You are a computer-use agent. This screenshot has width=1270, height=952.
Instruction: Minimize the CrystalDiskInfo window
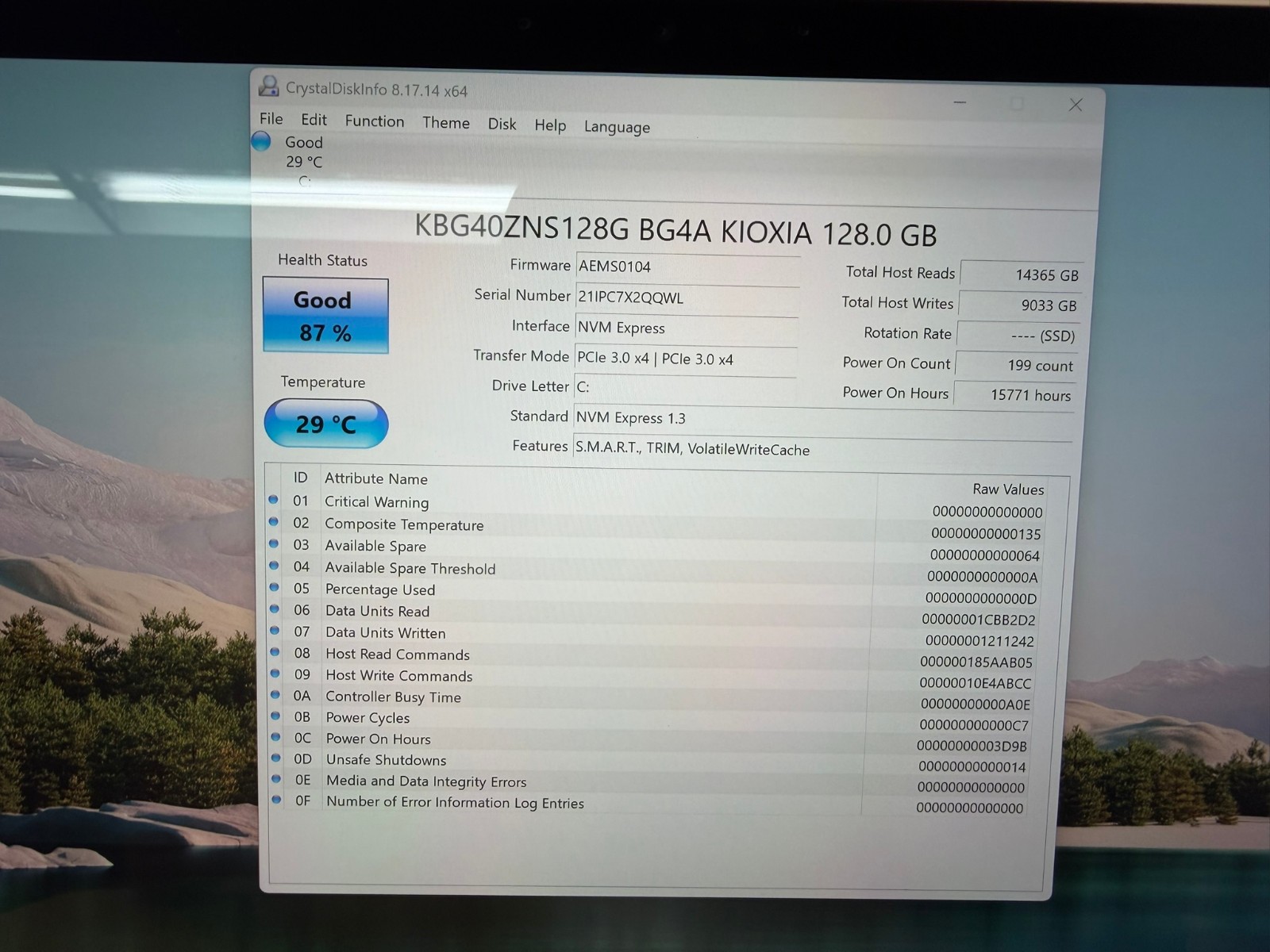960,102
